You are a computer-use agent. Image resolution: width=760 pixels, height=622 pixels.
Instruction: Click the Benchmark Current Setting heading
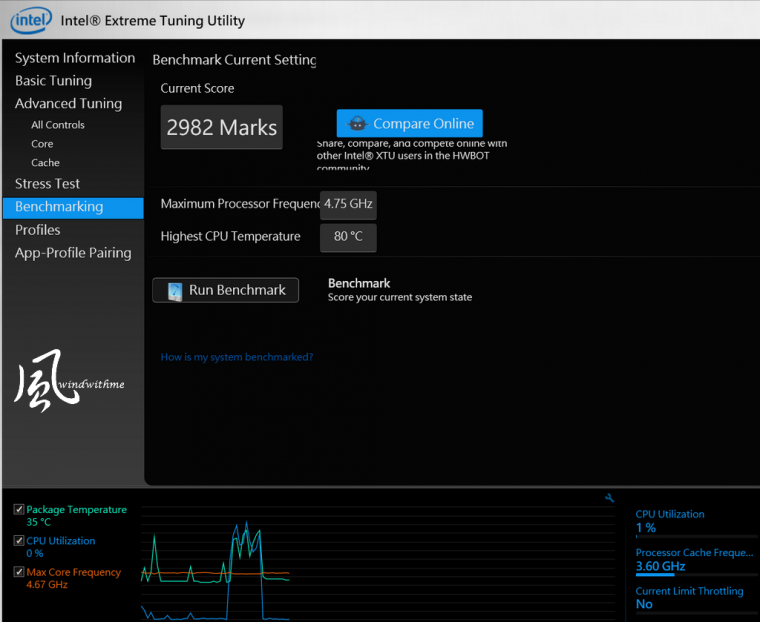click(x=234, y=60)
